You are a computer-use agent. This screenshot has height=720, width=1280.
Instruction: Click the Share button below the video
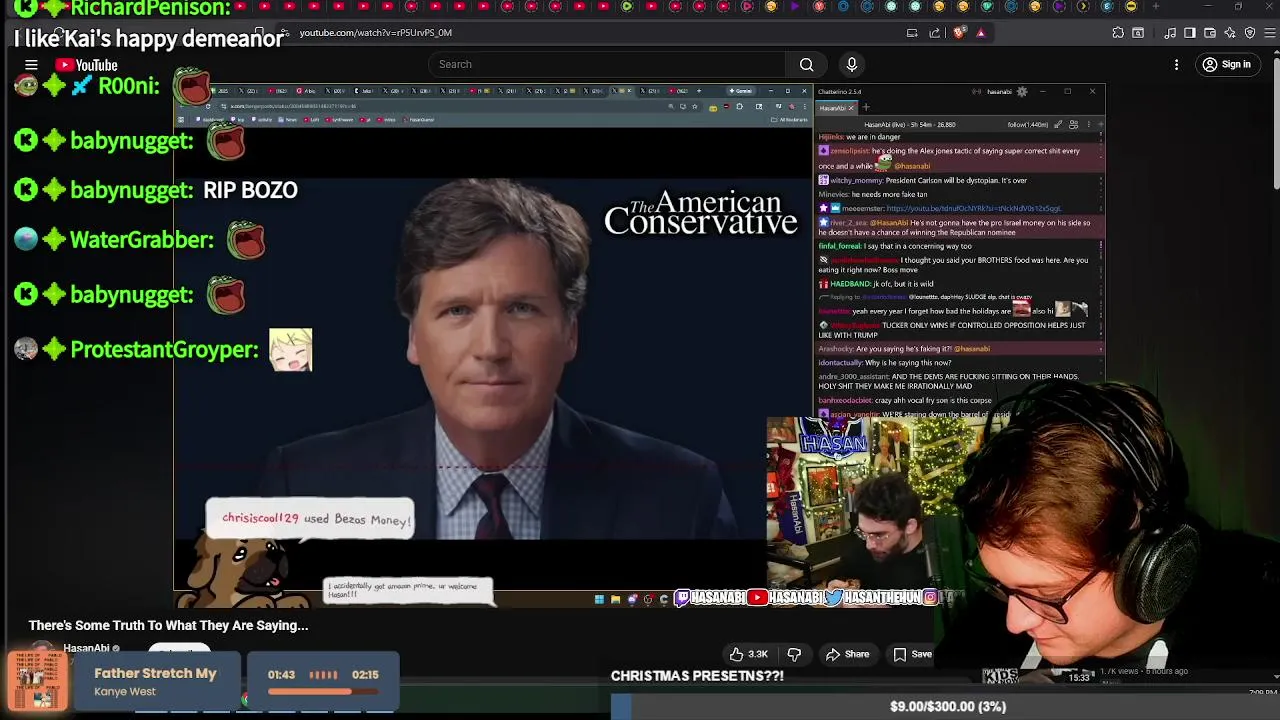(x=847, y=654)
